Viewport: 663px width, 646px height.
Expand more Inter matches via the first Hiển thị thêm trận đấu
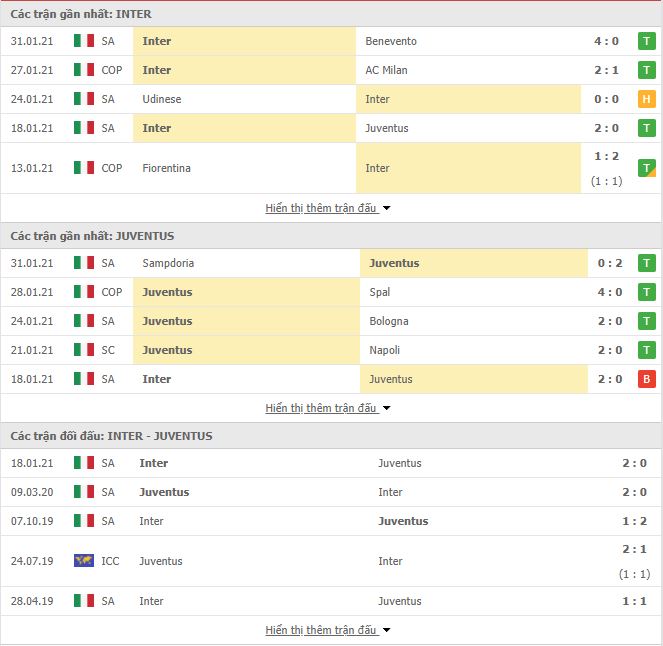click(x=321, y=208)
